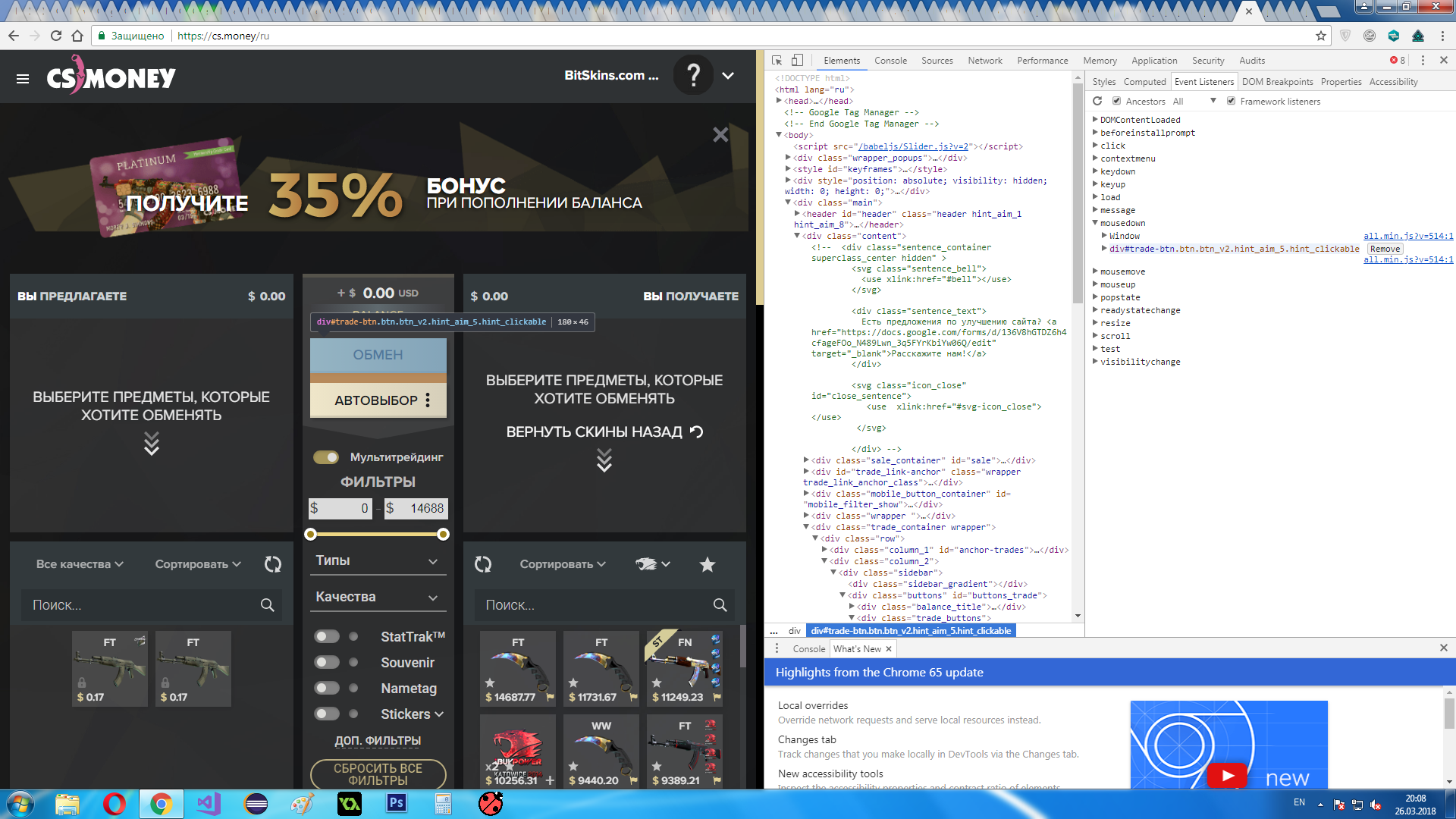Open the Computed styles tab

(1144, 82)
